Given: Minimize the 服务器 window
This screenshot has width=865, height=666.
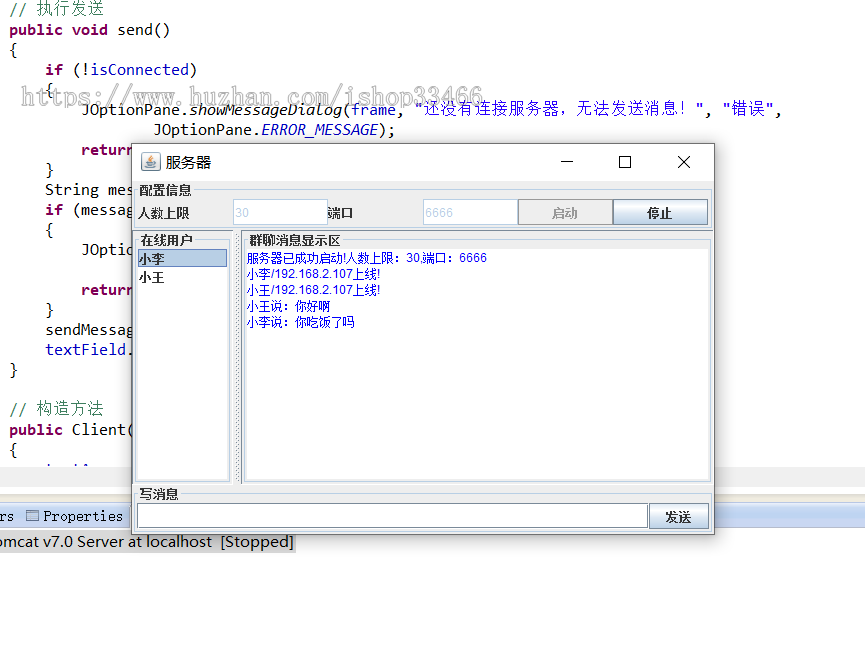Looking at the screenshot, I should click(x=567, y=162).
